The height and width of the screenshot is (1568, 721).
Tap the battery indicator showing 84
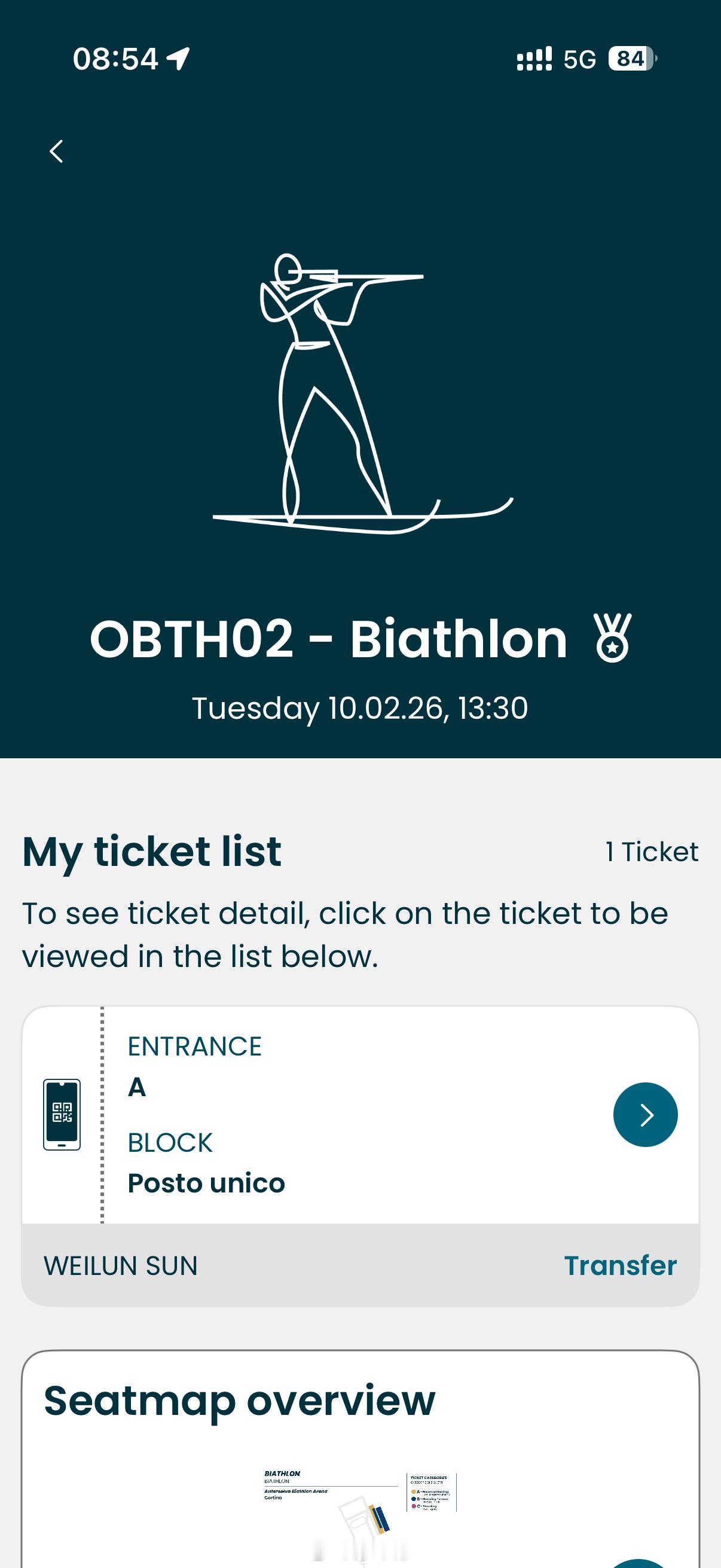click(632, 59)
